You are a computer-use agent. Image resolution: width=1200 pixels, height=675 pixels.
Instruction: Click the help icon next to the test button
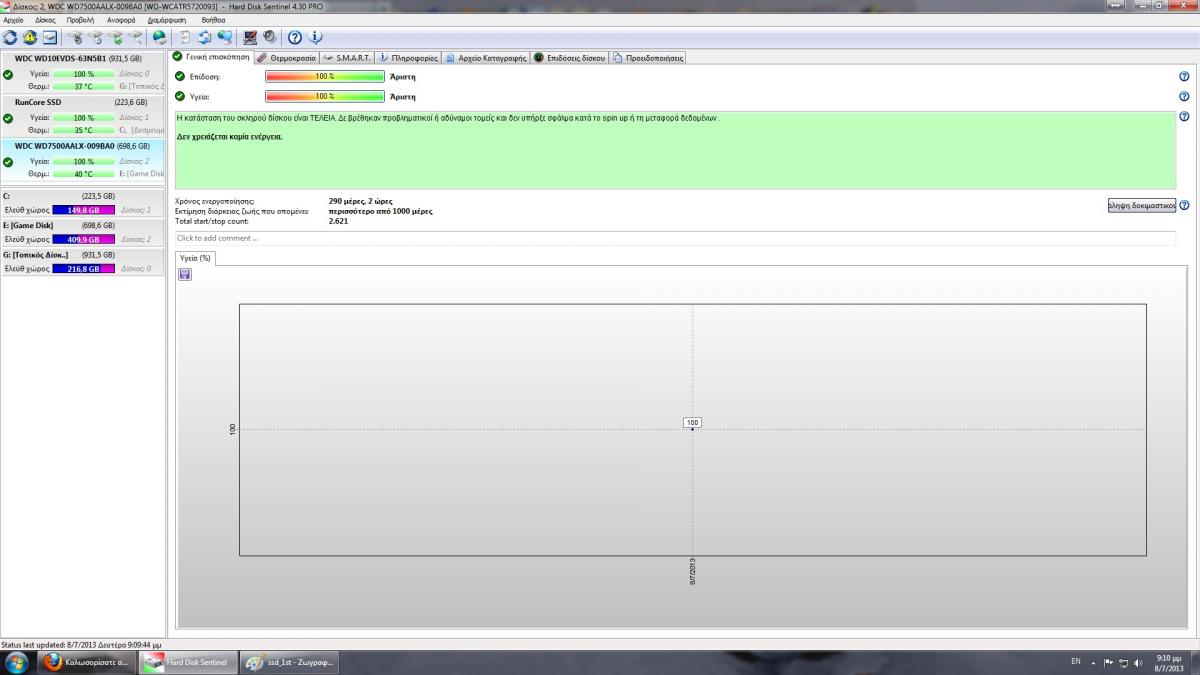point(1184,205)
